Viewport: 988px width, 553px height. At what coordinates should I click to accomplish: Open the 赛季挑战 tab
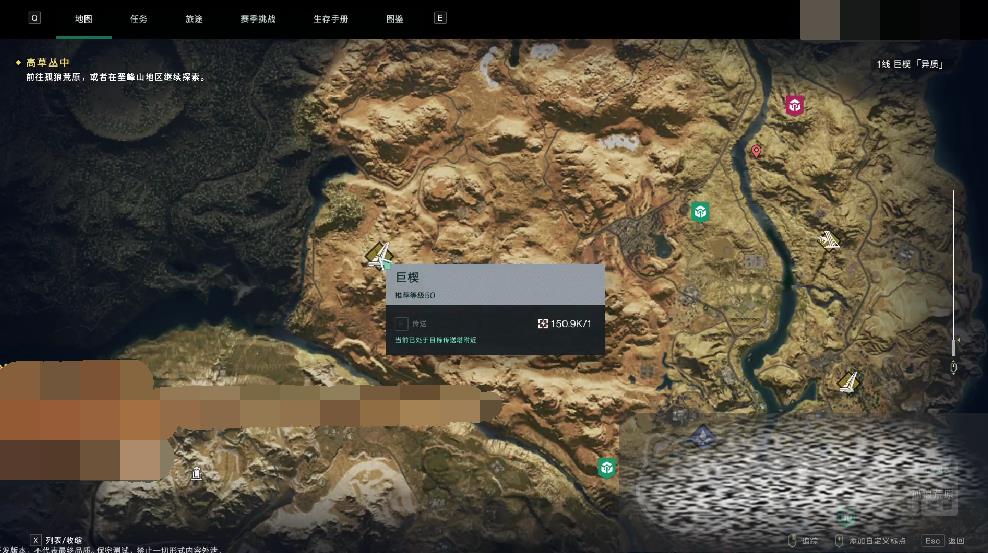[x=258, y=19]
